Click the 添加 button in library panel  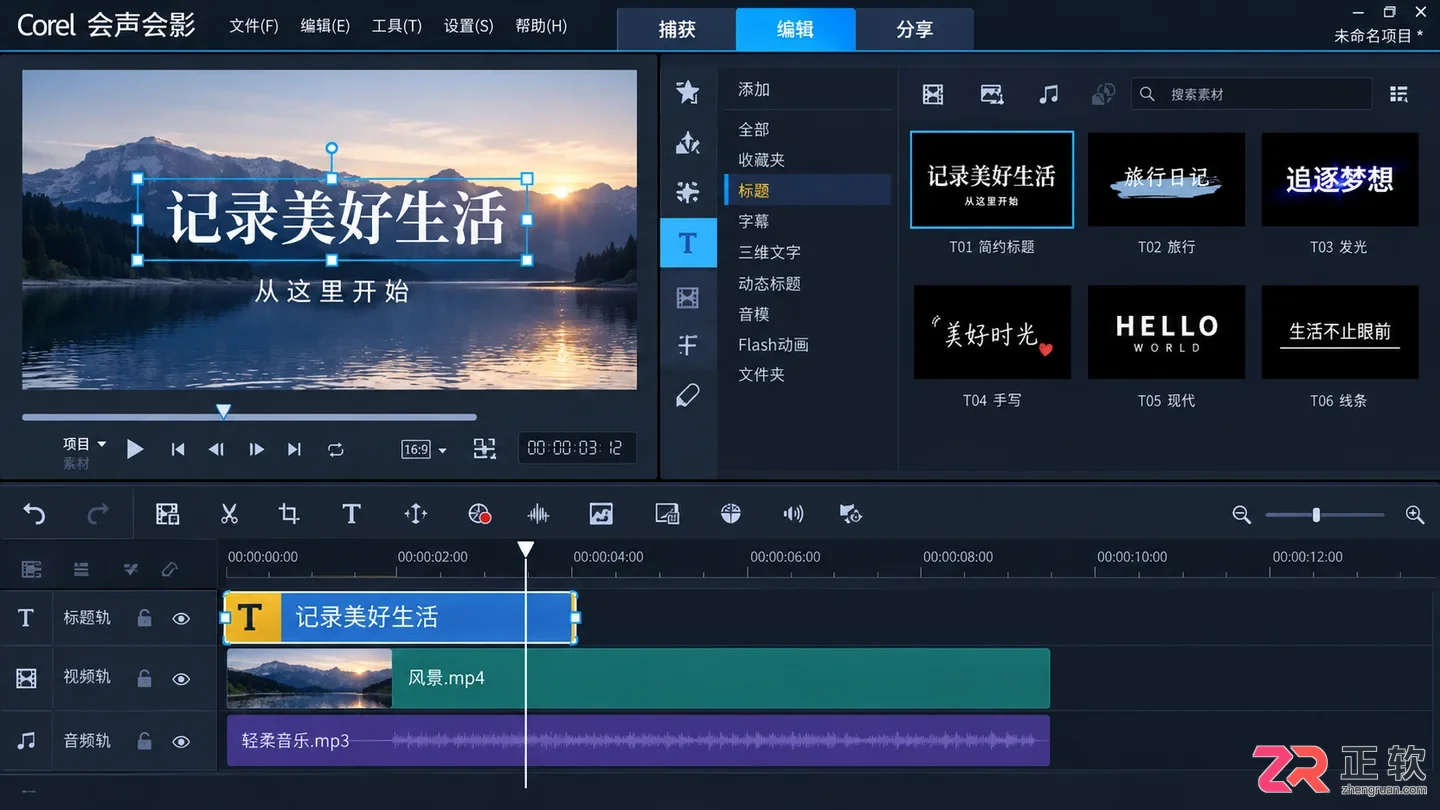coord(754,90)
